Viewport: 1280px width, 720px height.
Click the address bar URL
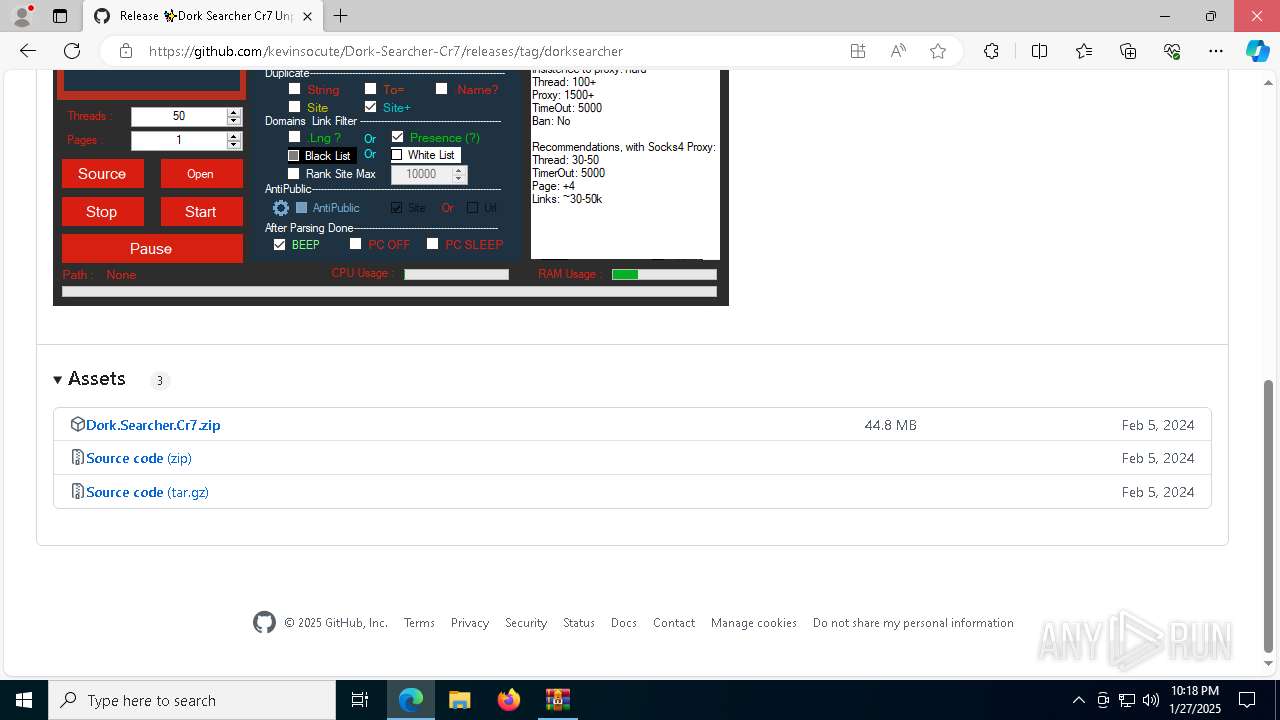(386, 51)
